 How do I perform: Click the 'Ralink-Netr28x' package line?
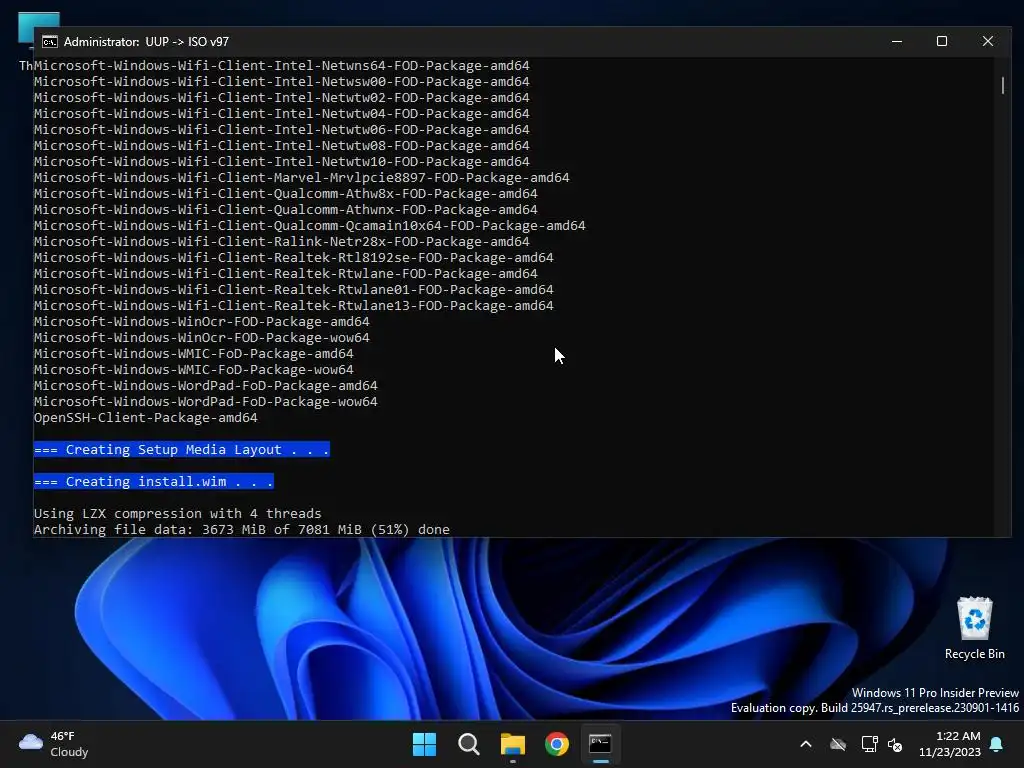(281, 242)
